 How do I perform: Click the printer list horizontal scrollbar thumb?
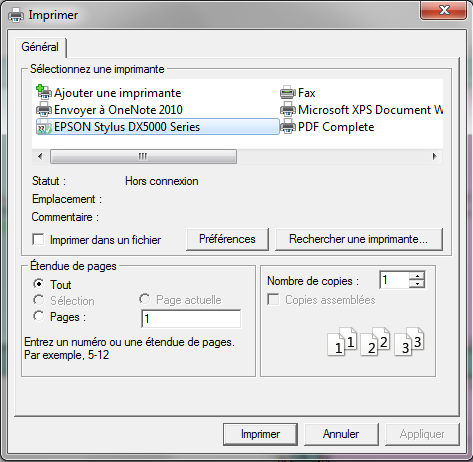click(143, 156)
